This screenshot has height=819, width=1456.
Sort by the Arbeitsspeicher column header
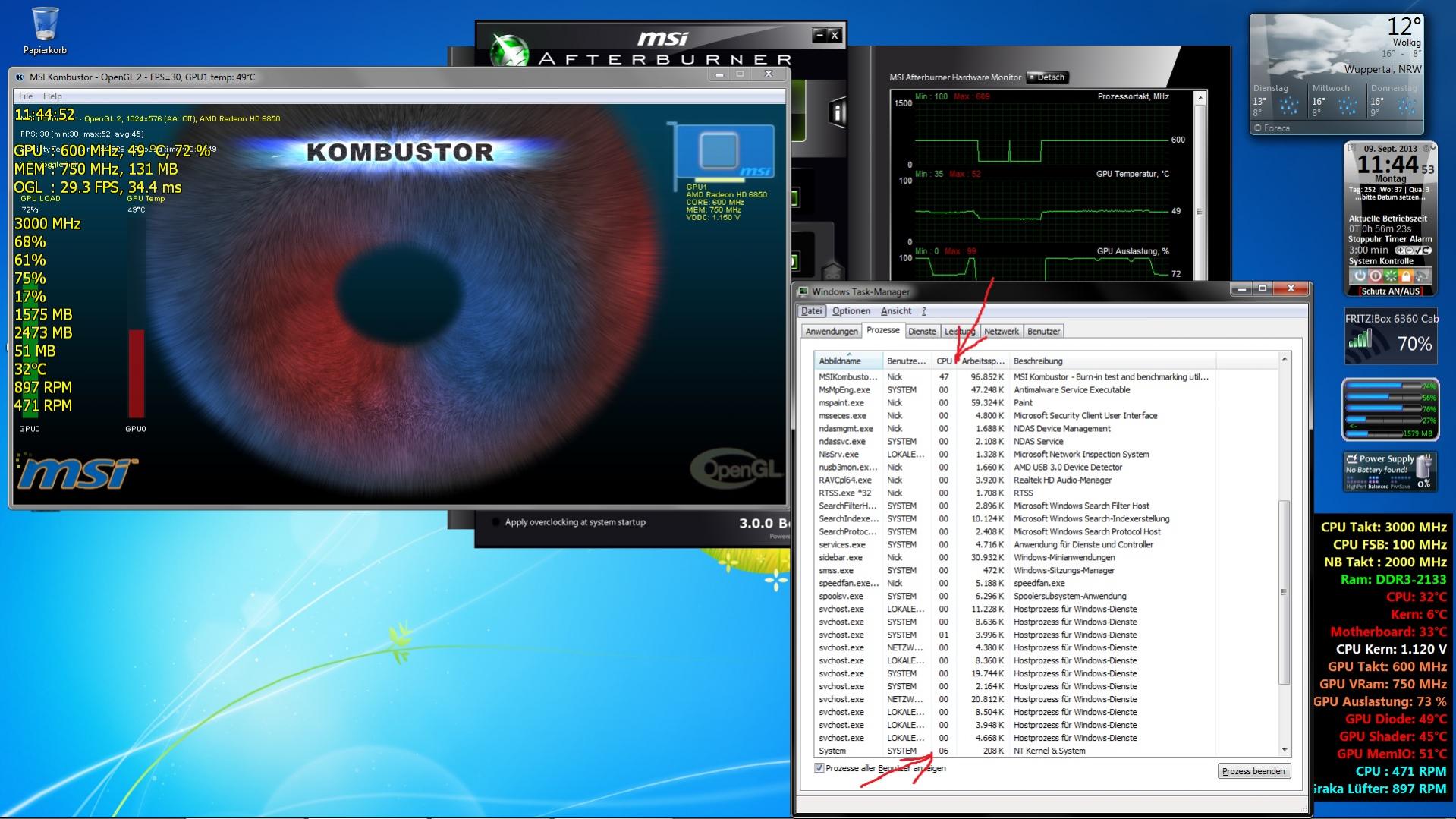[983, 361]
